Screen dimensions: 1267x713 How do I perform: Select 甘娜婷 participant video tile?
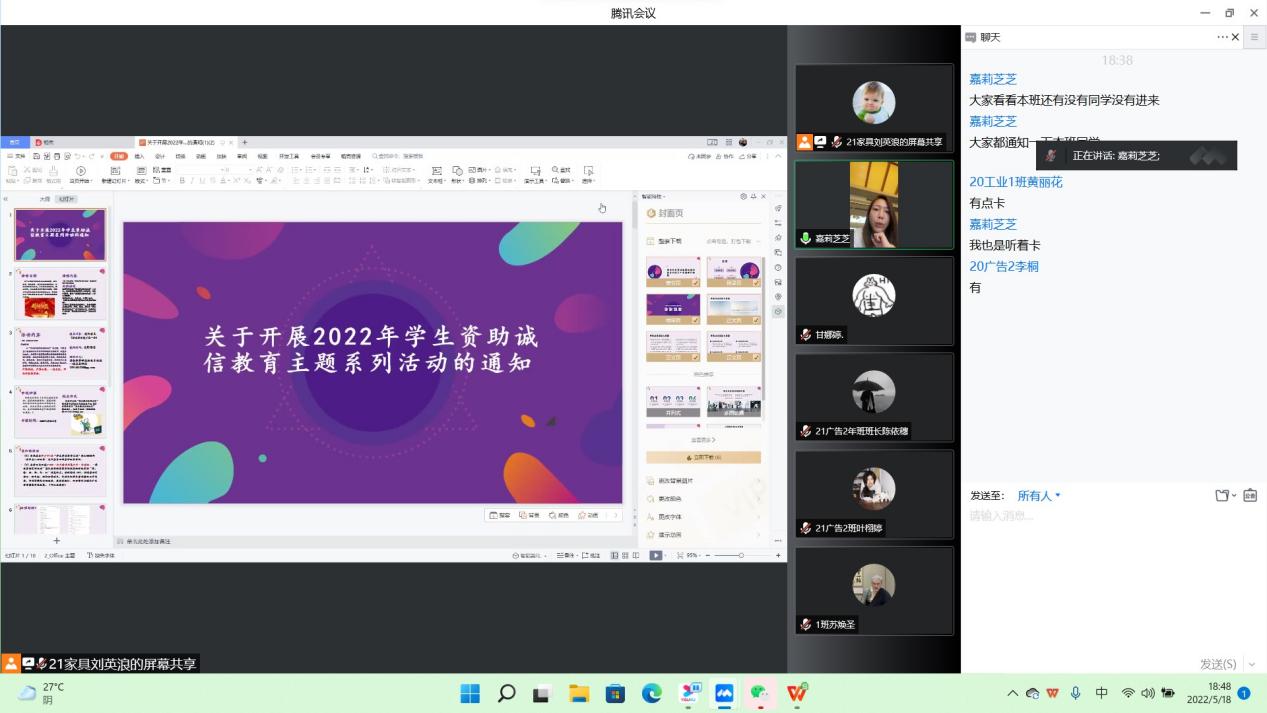click(874, 301)
